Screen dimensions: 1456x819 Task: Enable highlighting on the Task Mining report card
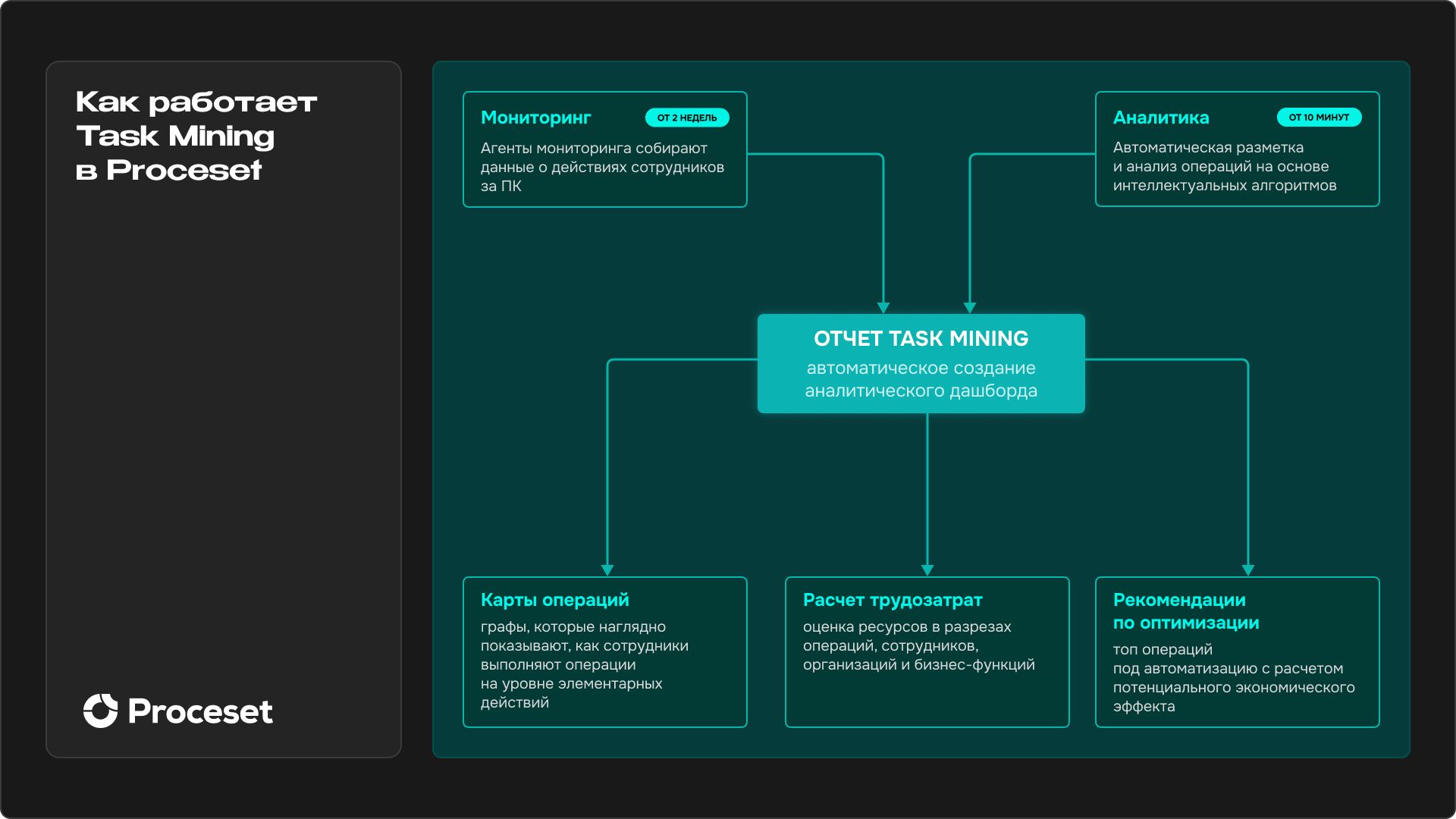tap(921, 364)
